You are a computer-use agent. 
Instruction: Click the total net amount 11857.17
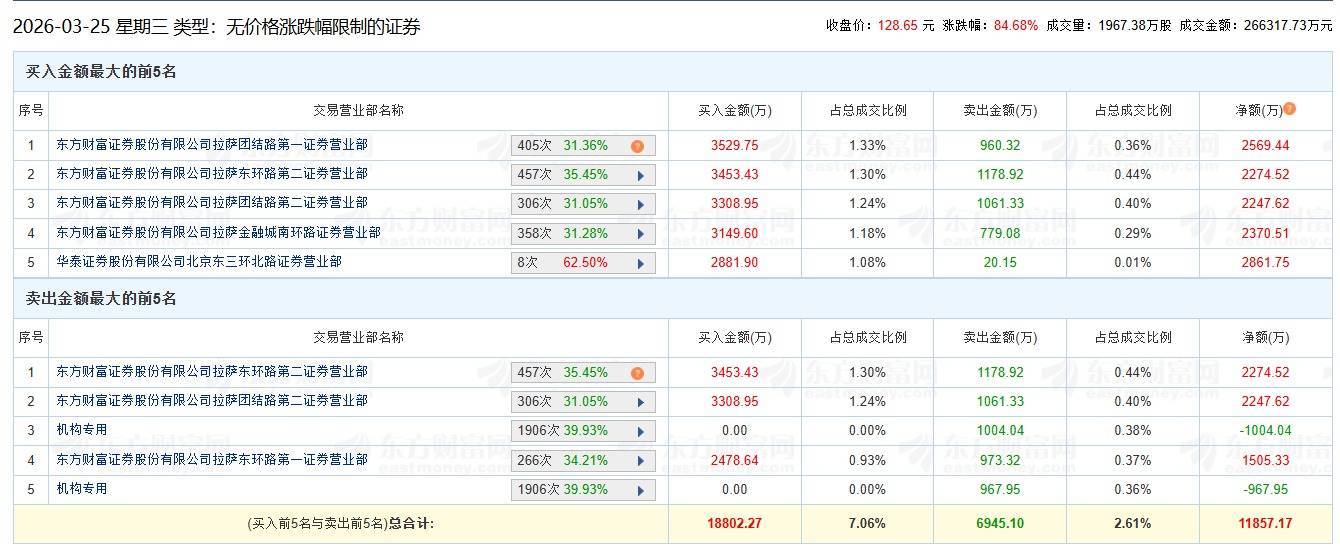(1265, 523)
